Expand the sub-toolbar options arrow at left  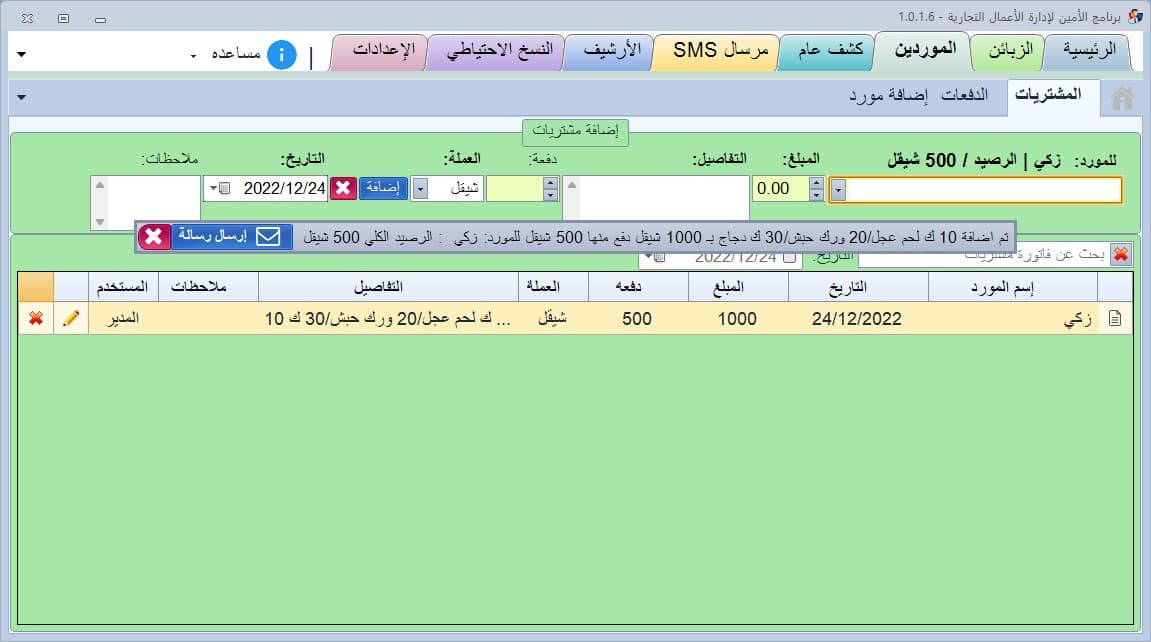(x=21, y=97)
